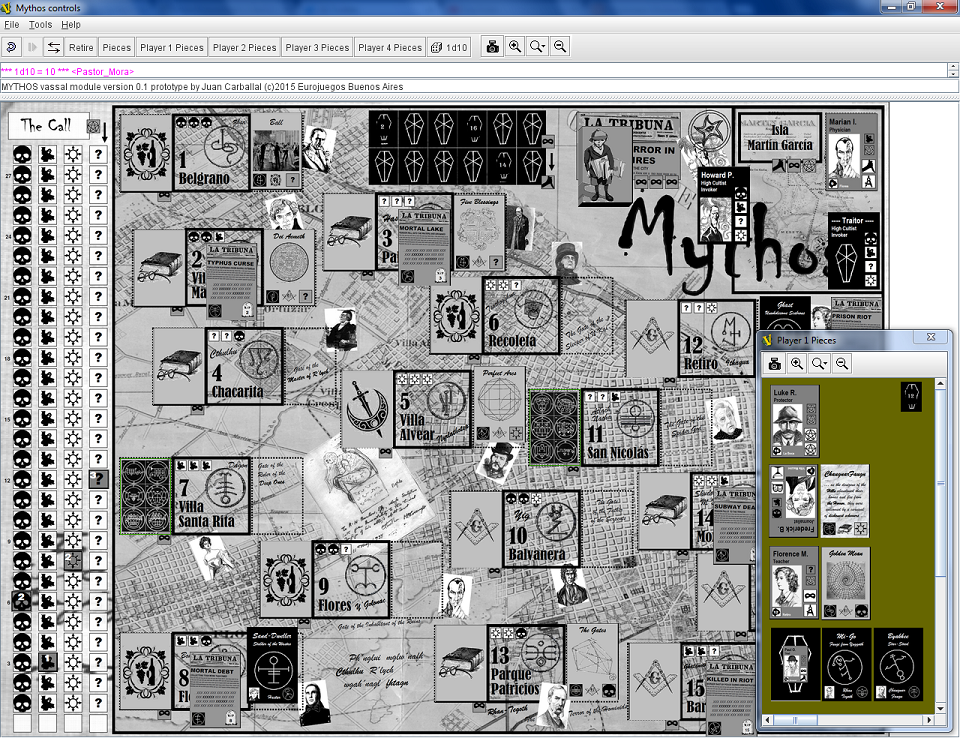Image resolution: width=960 pixels, height=738 pixels.
Task: Open the main map zoom level dropdown
Action: [x=538, y=47]
